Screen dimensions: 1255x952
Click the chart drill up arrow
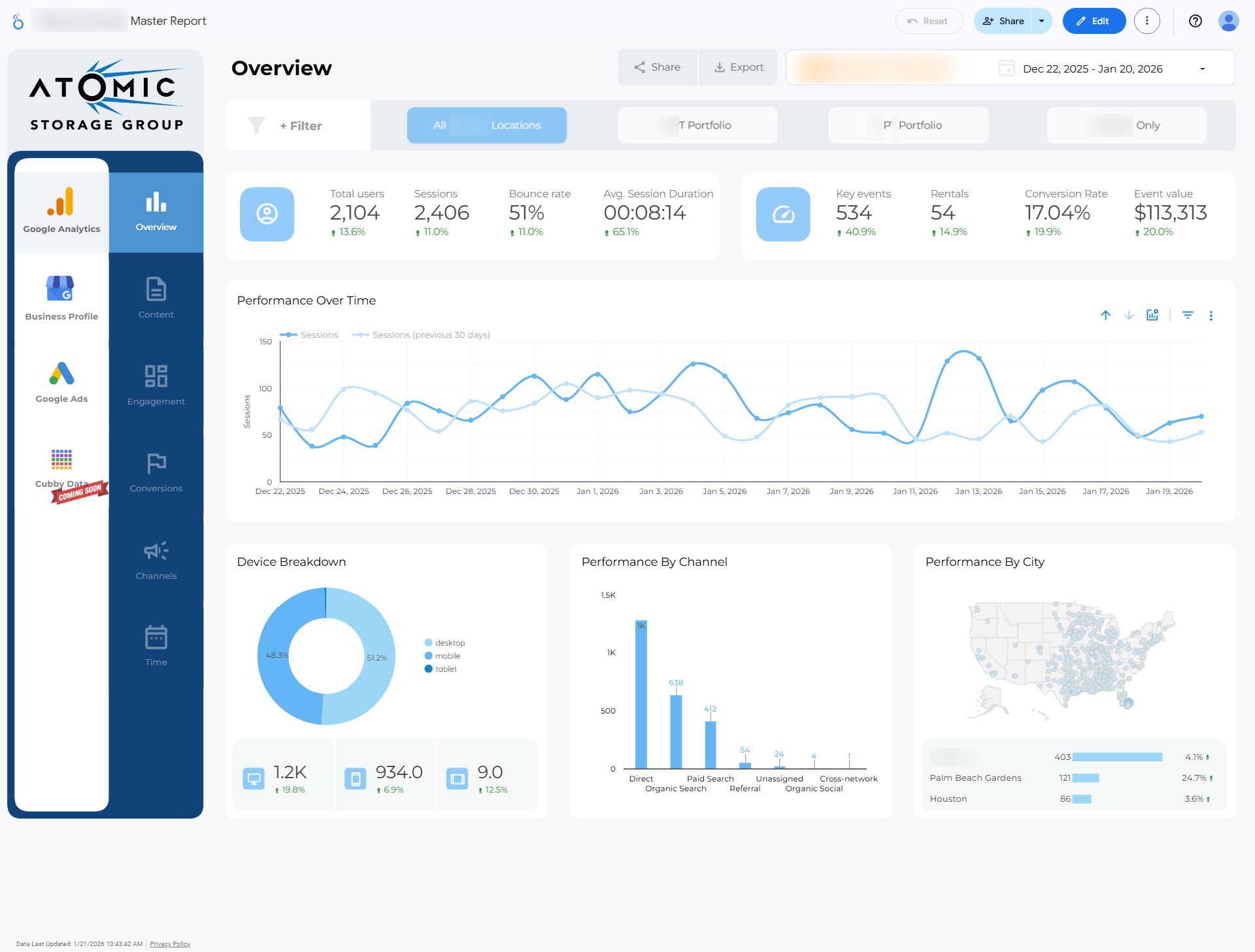point(1105,316)
